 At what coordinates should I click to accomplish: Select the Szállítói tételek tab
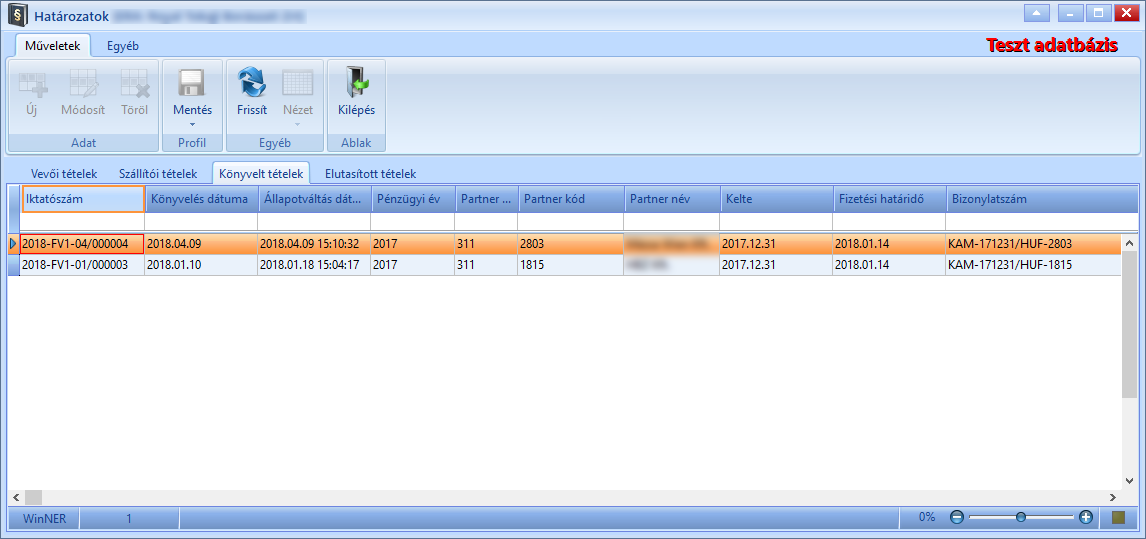[x=158, y=174]
